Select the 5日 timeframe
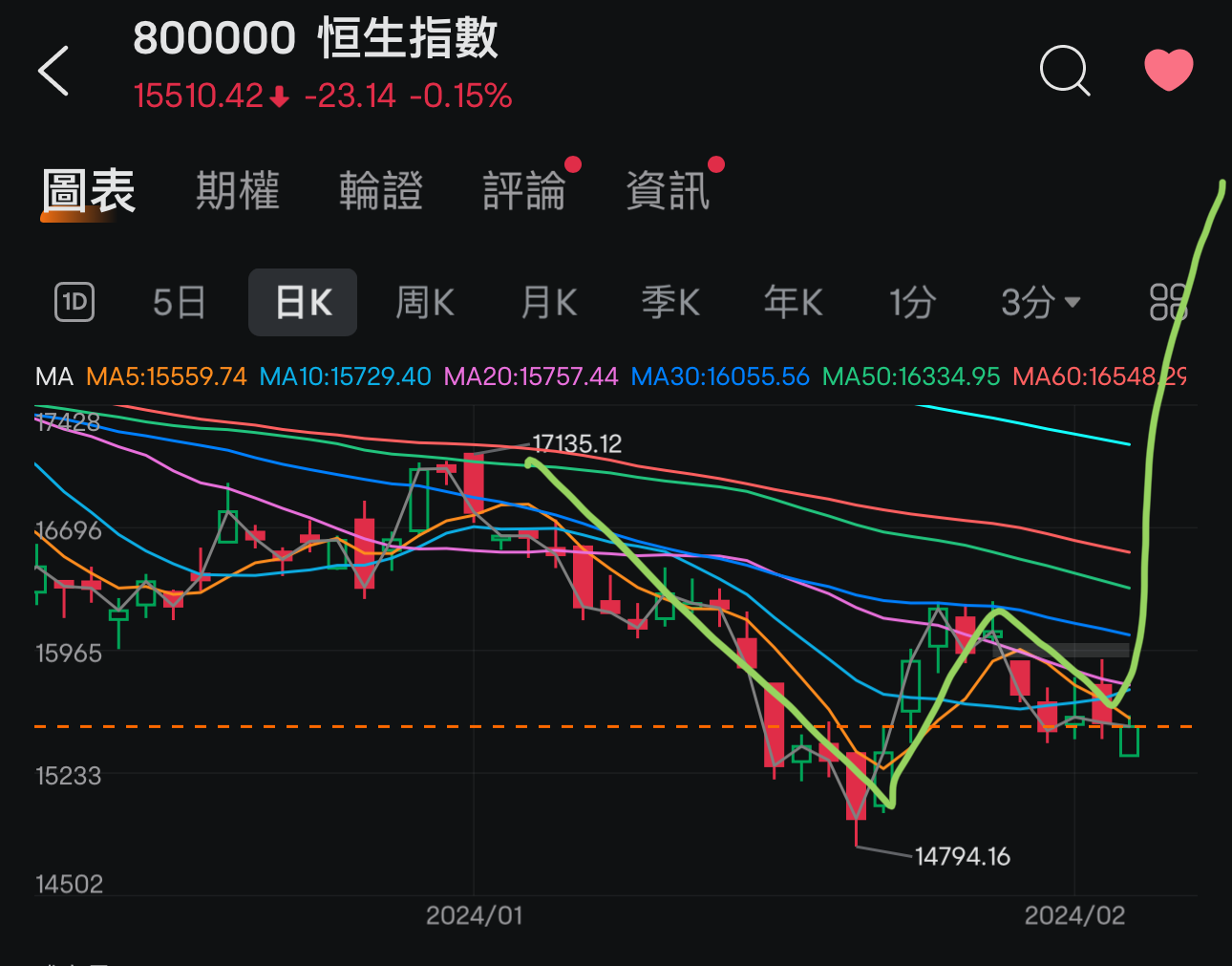 [180, 303]
